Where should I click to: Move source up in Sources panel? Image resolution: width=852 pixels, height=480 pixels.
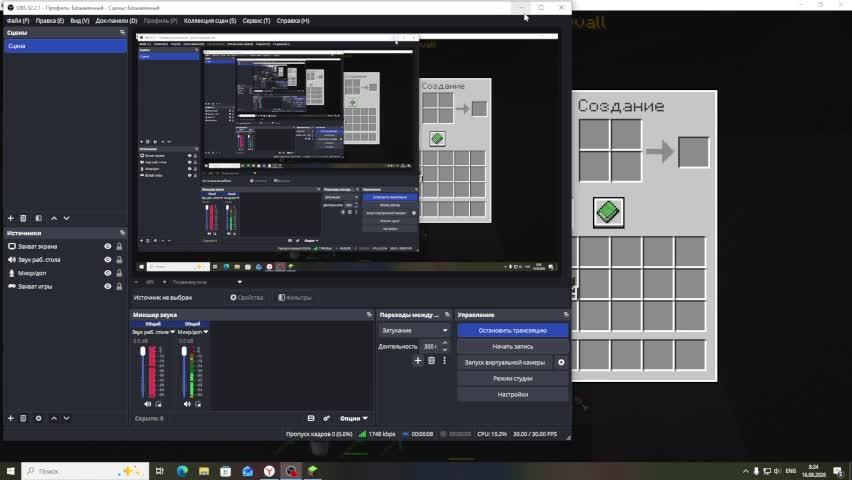(x=54, y=418)
